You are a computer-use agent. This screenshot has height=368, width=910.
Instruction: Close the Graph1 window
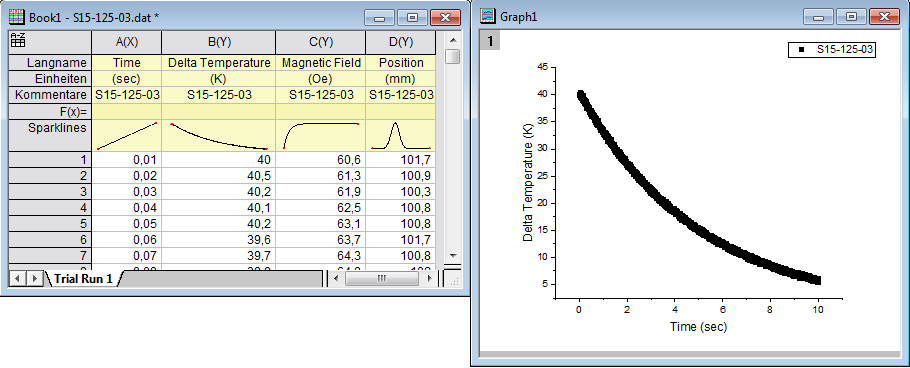884,17
